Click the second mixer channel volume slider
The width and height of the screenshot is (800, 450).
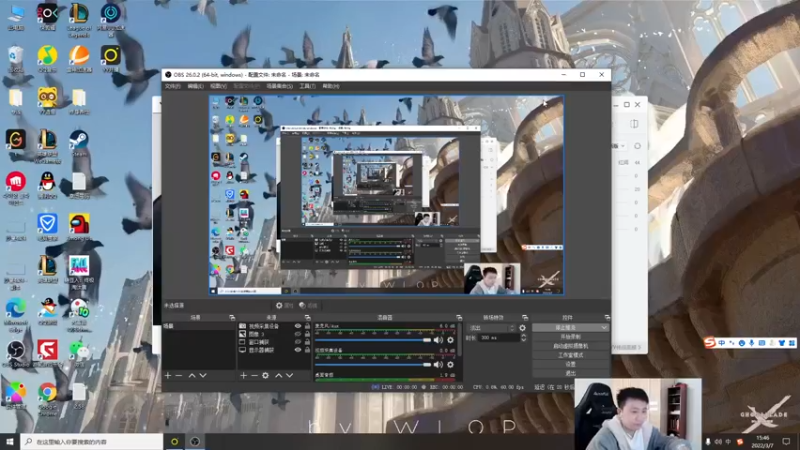pos(373,364)
